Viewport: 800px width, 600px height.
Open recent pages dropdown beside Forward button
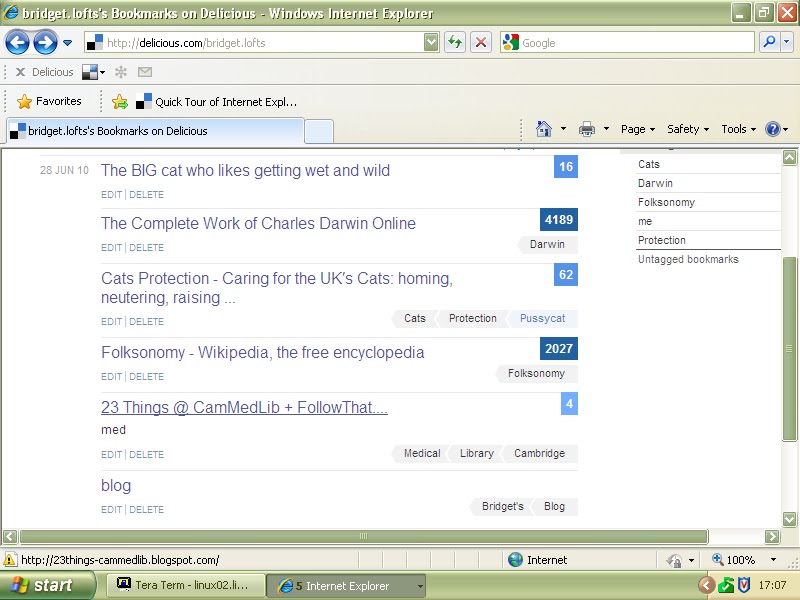click(67, 43)
